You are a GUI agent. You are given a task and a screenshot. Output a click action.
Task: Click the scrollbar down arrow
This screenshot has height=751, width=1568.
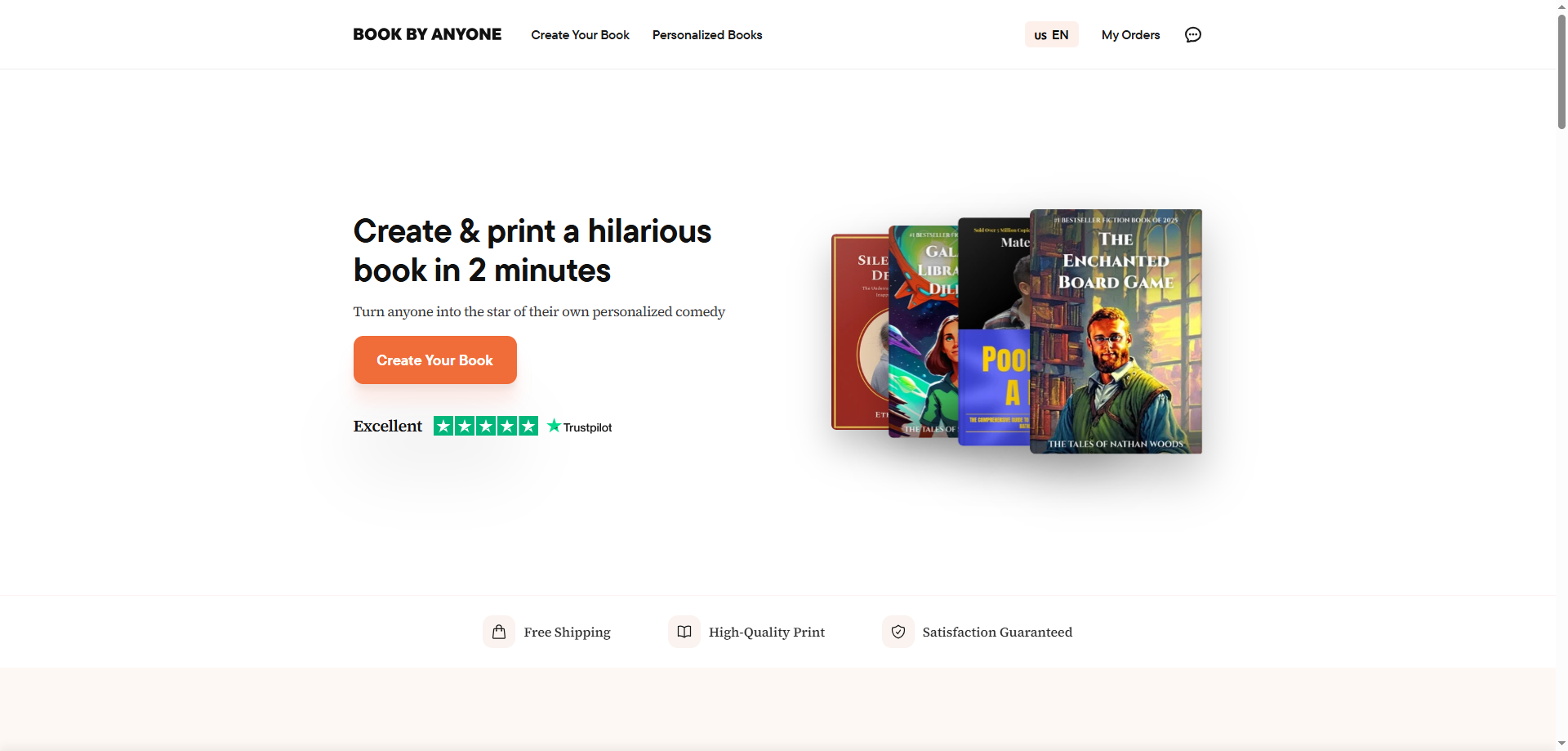(x=1561, y=744)
